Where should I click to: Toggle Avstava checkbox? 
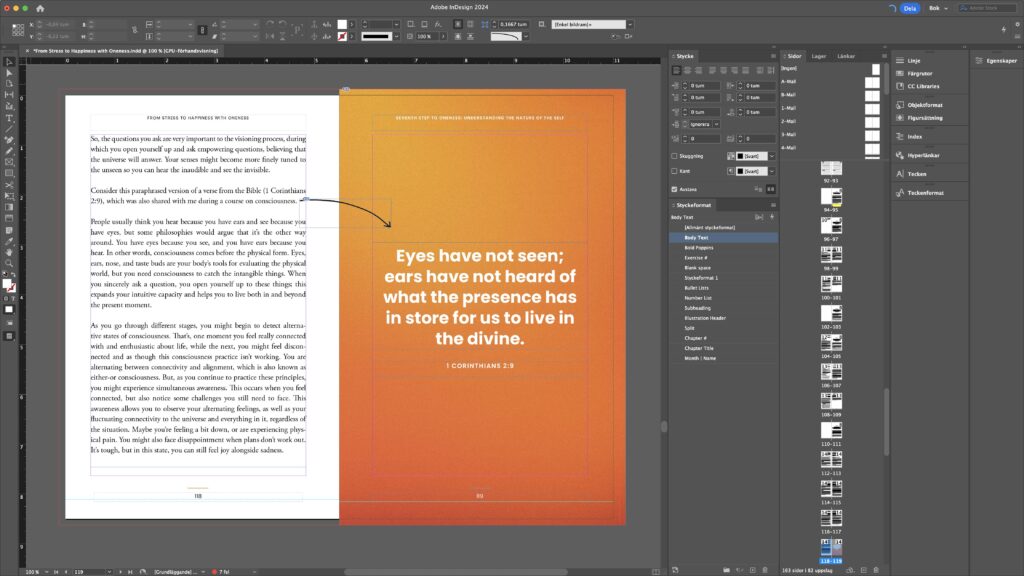pos(674,189)
